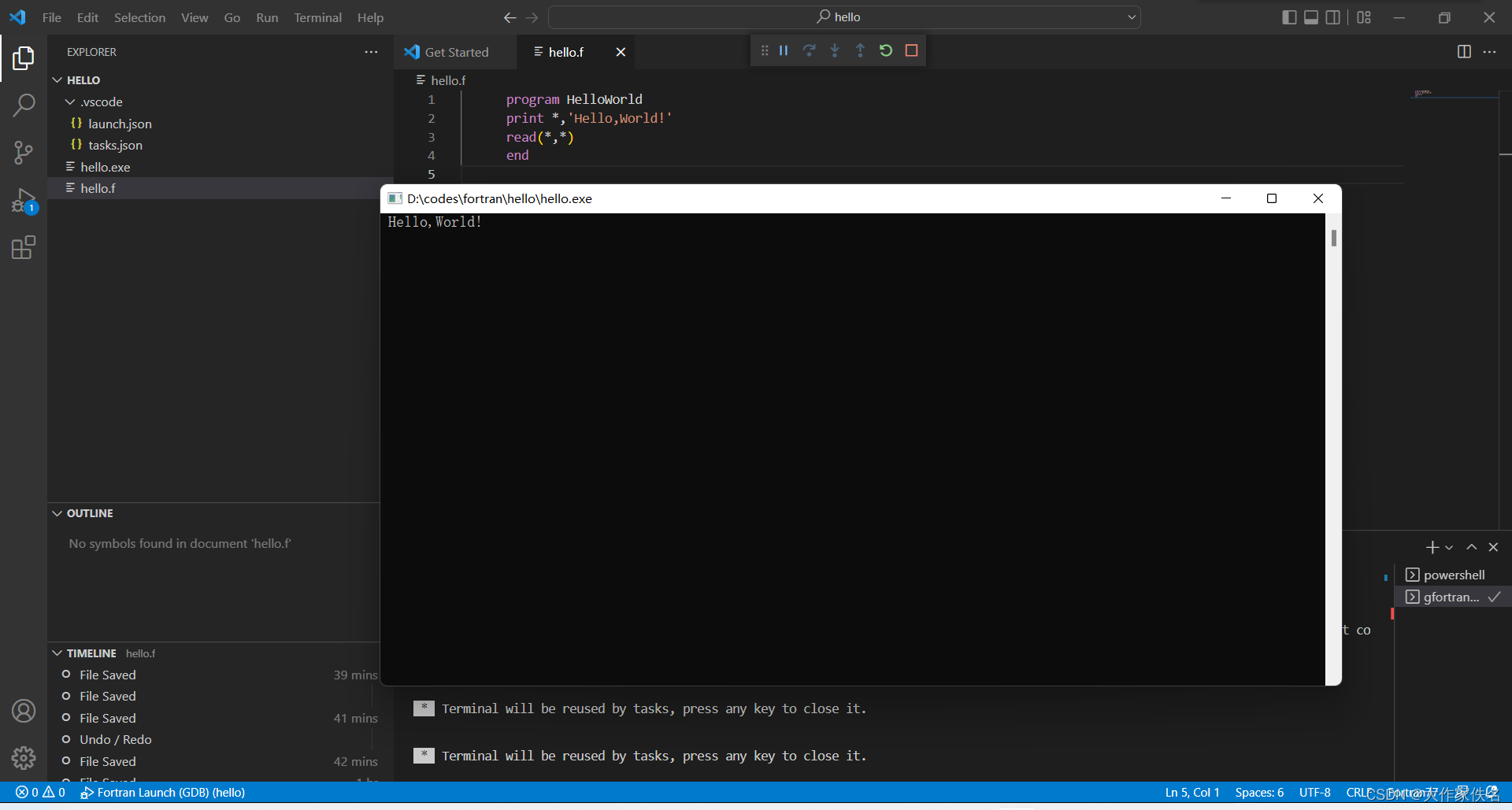Maximize the terminal panel size
The height and width of the screenshot is (810, 1512).
coord(1471,547)
